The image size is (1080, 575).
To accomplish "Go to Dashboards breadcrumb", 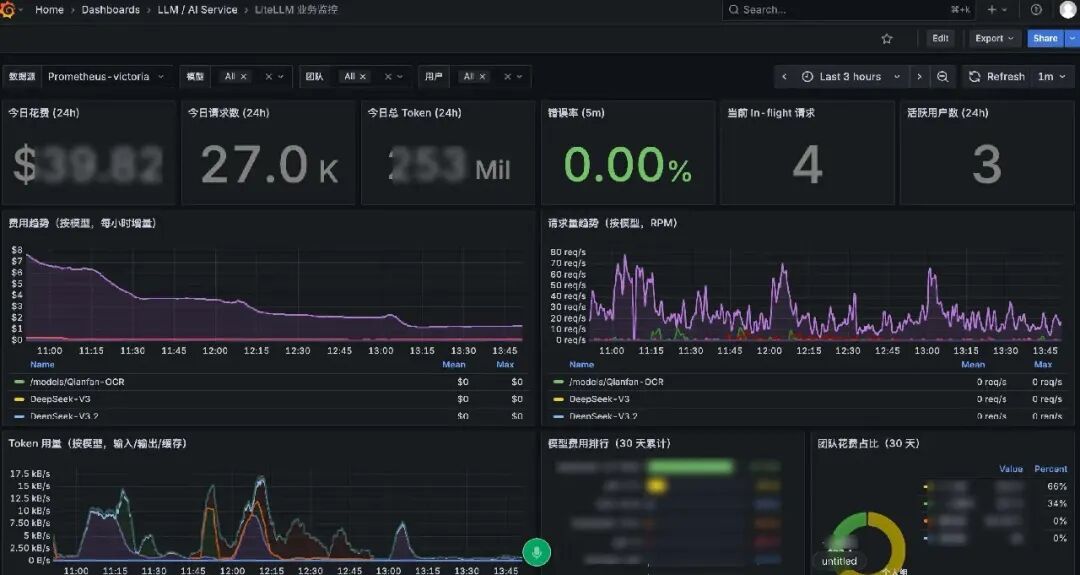I will [x=110, y=10].
